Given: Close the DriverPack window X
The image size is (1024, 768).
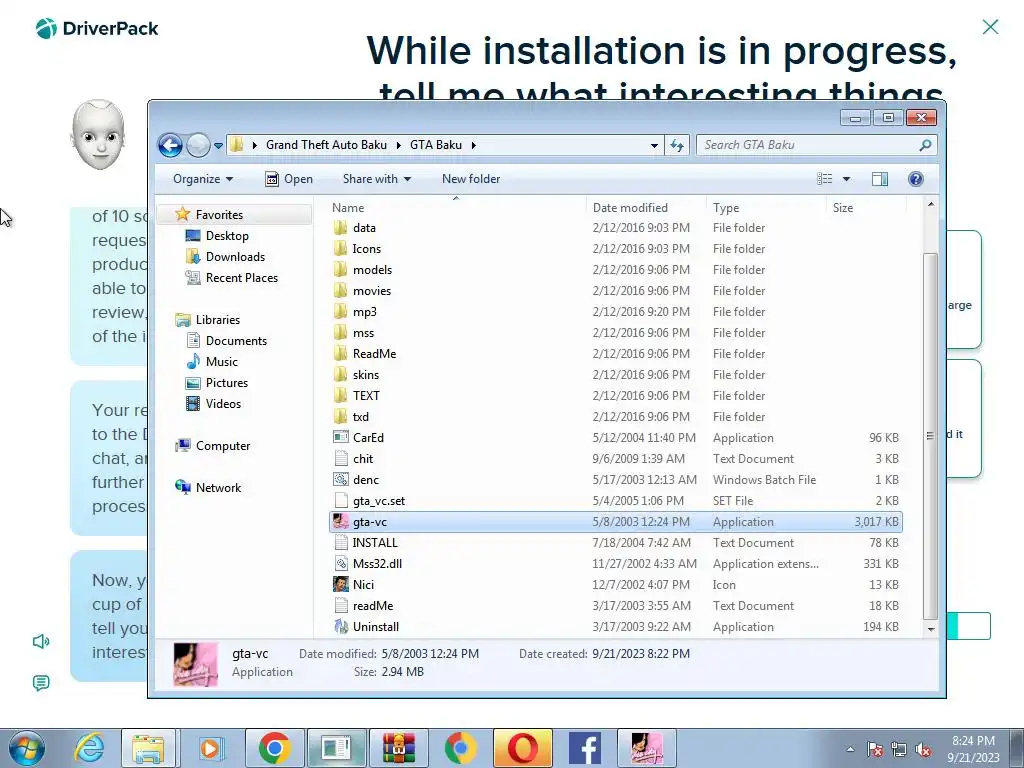Looking at the screenshot, I should pyautogui.click(x=990, y=27).
